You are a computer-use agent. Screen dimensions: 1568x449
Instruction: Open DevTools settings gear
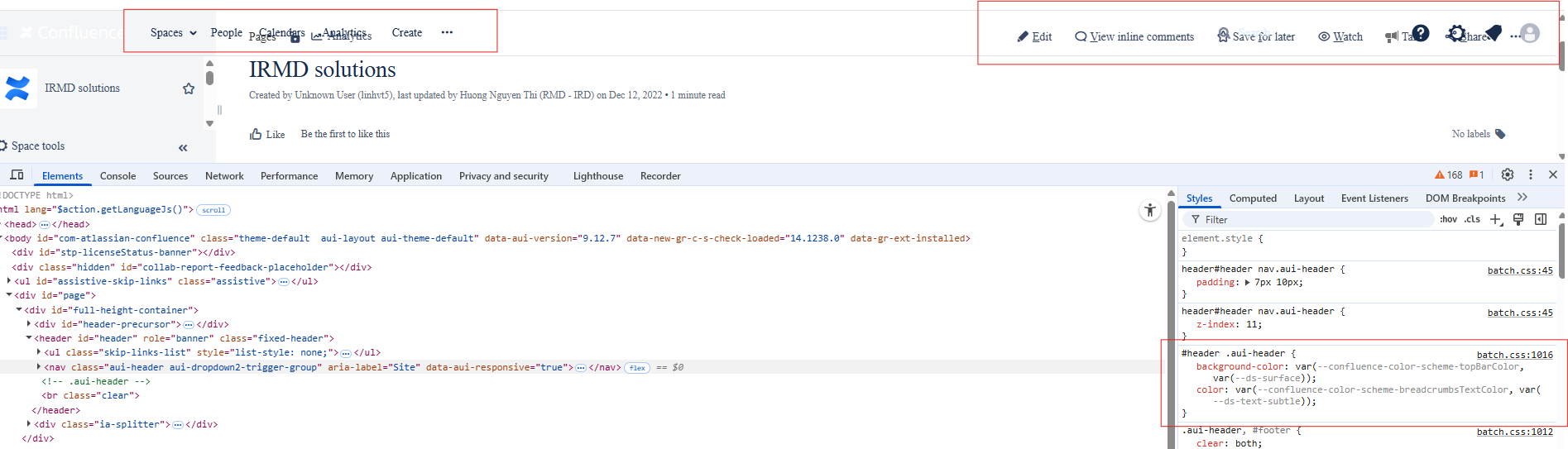[1508, 174]
